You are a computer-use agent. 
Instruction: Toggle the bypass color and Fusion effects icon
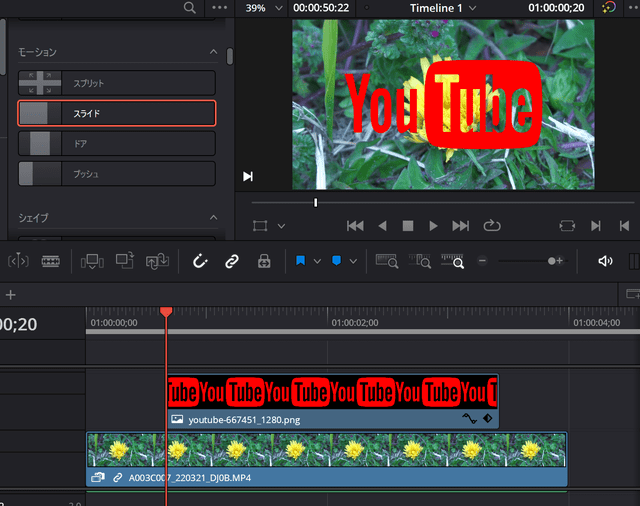point(608,8)
